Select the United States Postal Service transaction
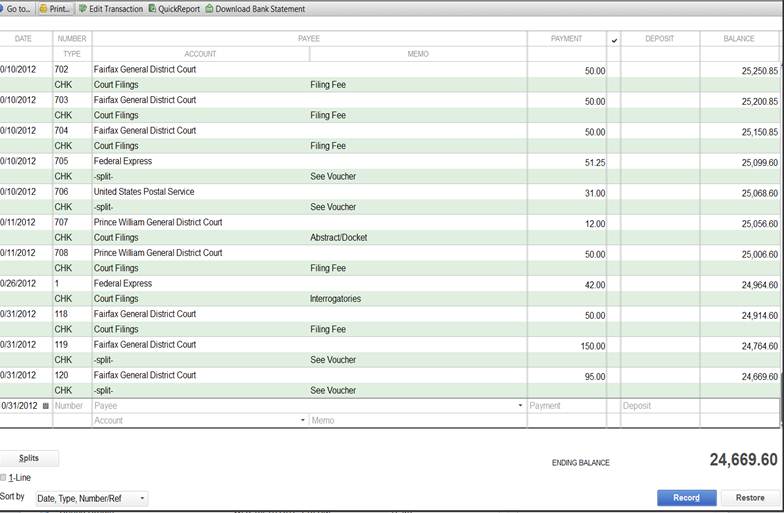The width and height of the screenshot is (784, 513). pos(300,192)
